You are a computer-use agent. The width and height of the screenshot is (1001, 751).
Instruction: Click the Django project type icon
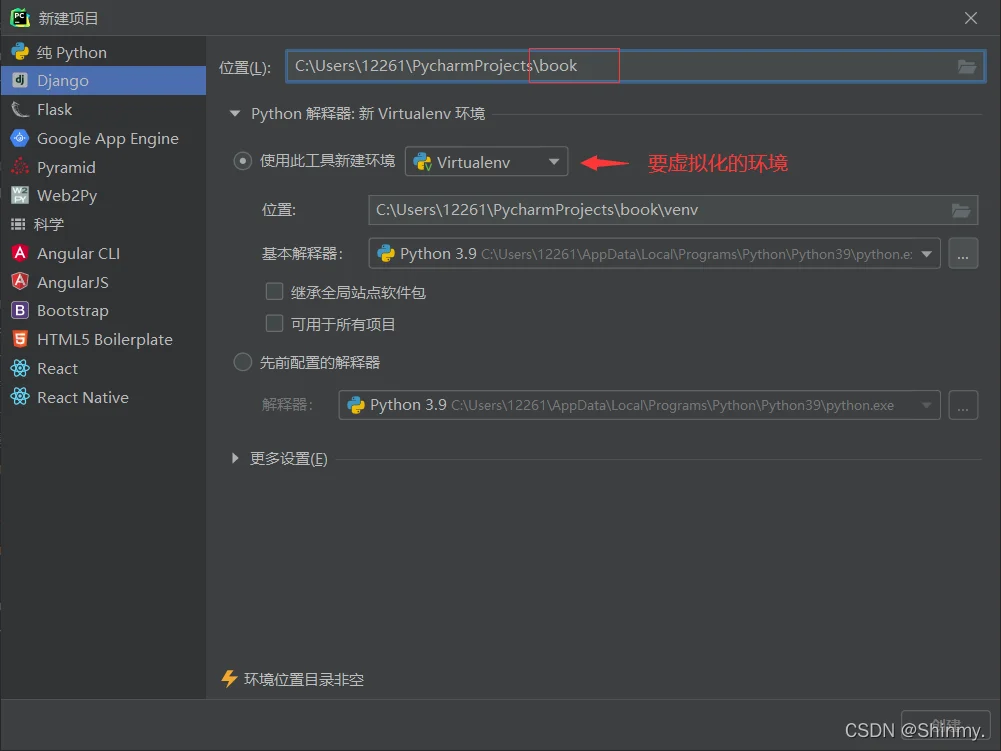point(20,80)
